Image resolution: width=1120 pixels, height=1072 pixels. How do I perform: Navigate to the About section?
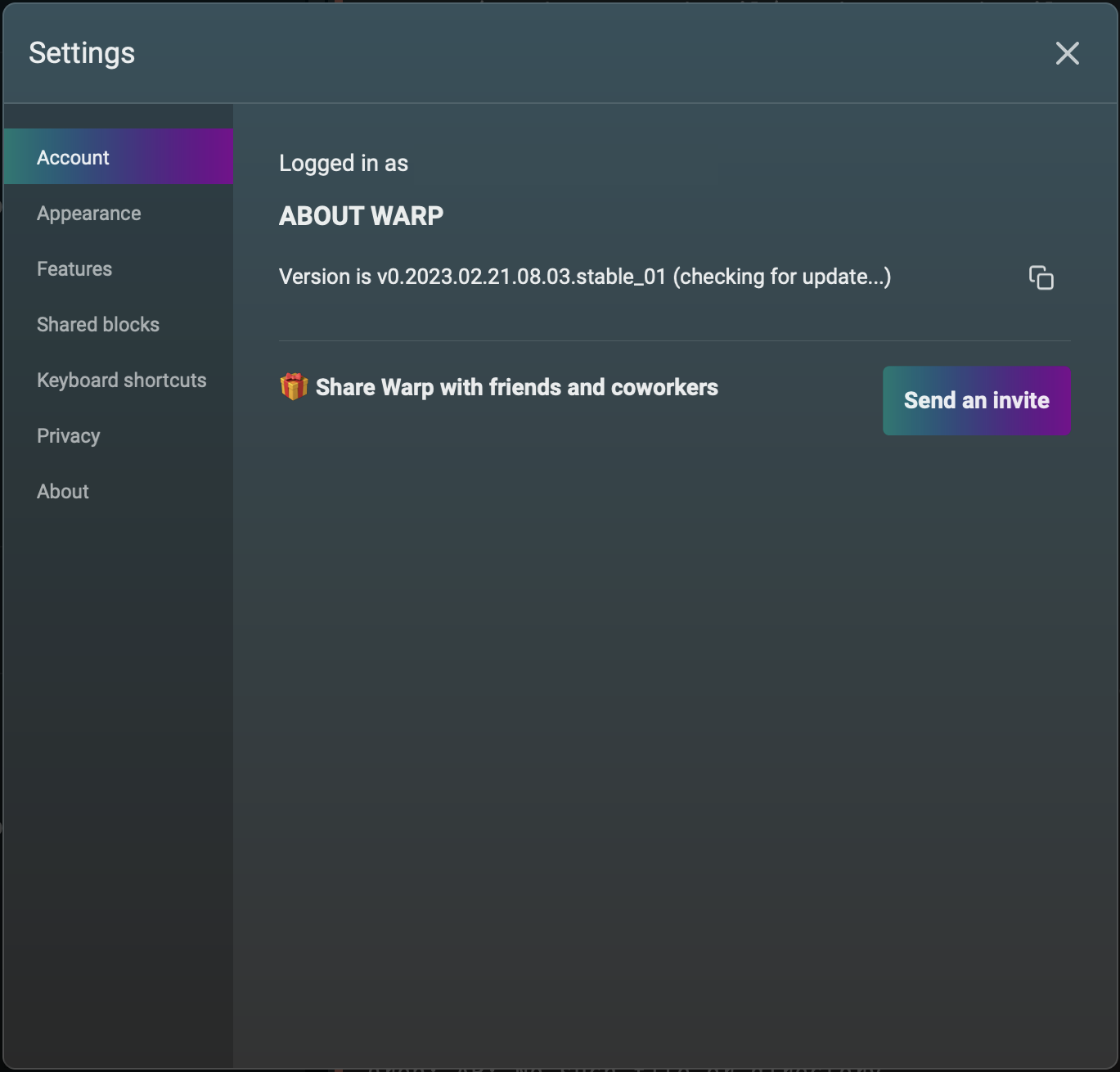pos(63,492)
